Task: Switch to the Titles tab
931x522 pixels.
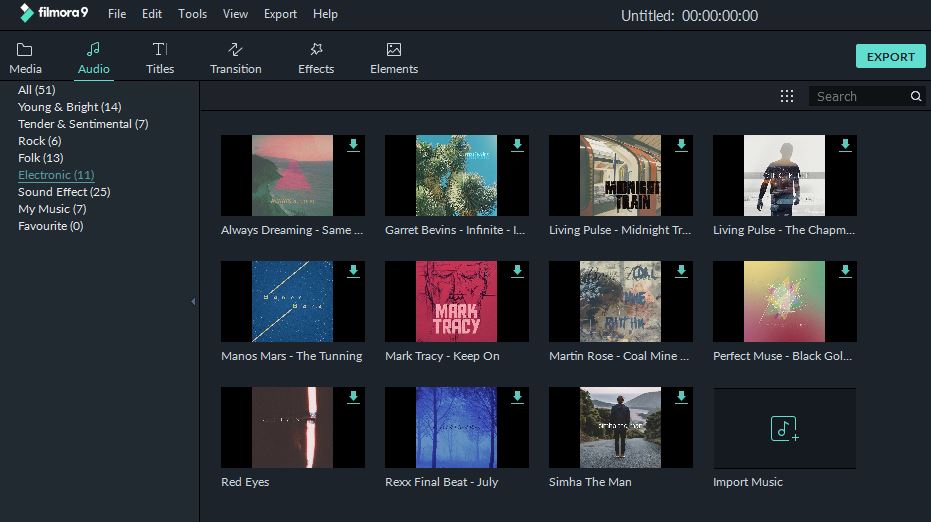Action: 160,58
